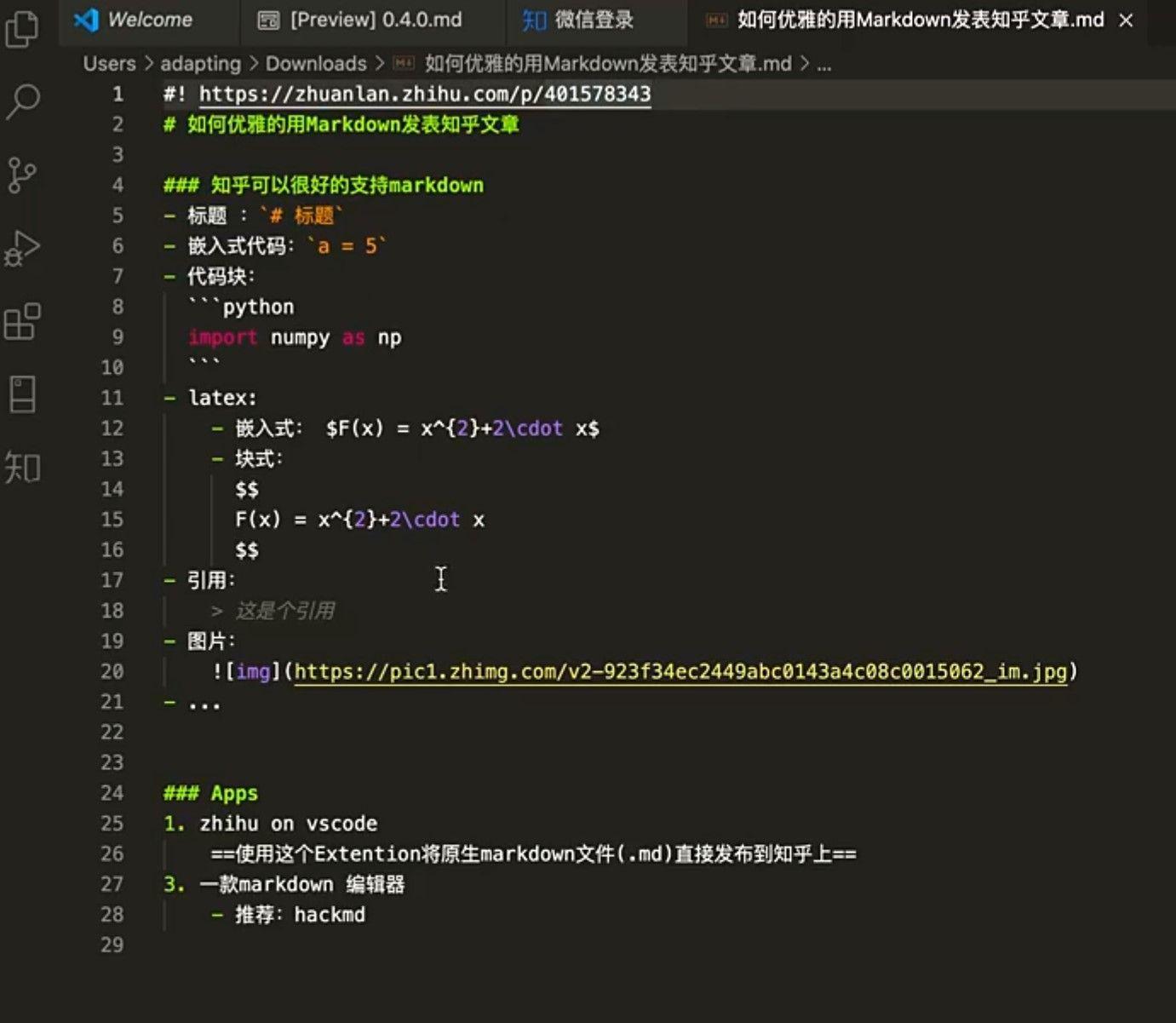
Task: Click the markdown file name in breadcrumb
Action: [x=608, y=63]
